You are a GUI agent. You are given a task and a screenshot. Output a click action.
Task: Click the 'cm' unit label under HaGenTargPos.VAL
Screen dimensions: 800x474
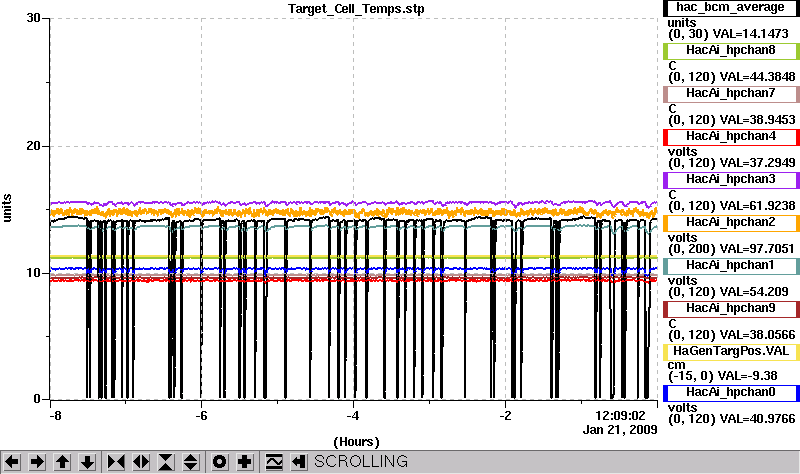click(x=677, y=365)
